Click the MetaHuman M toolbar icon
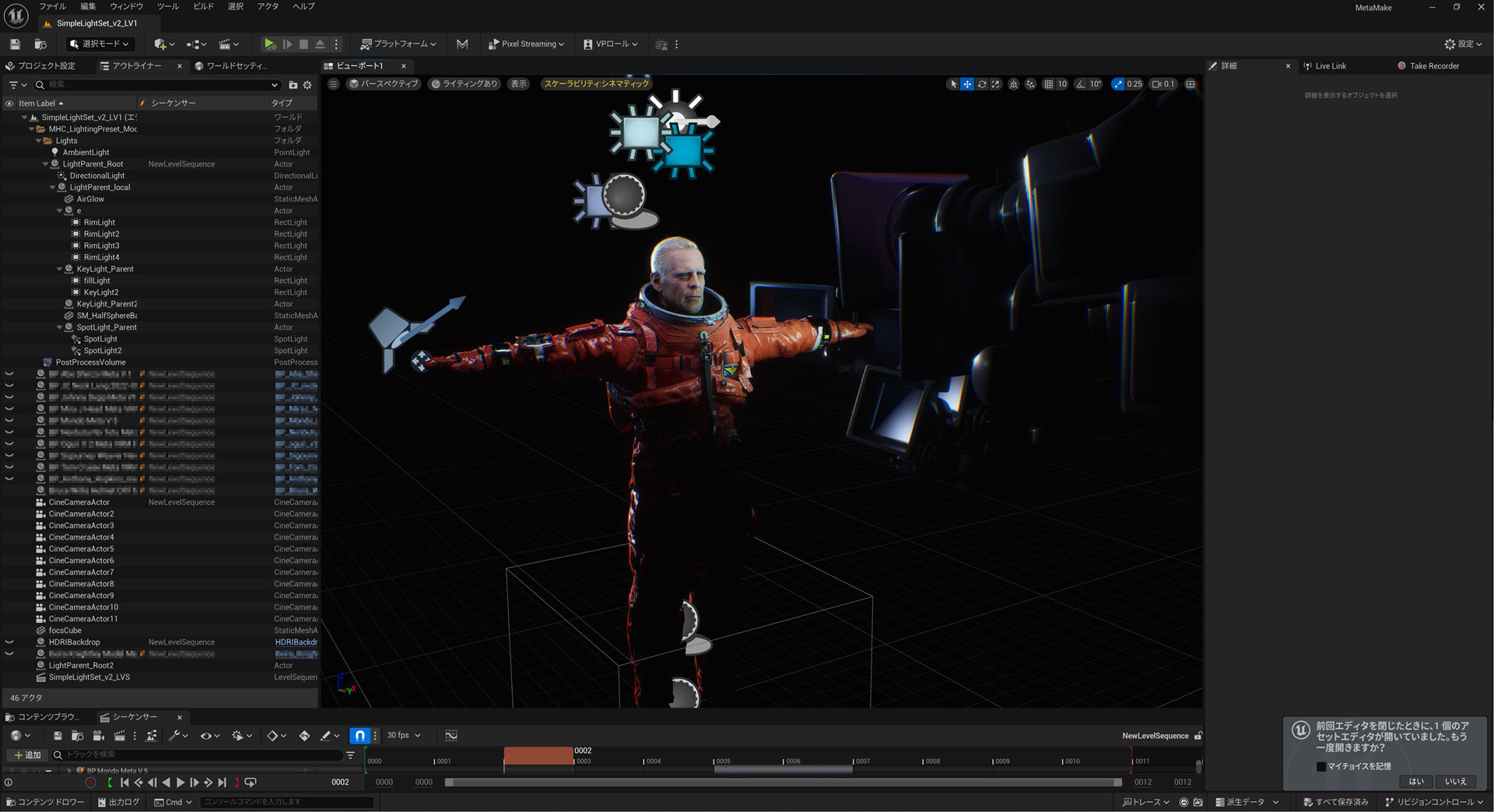Screen dimensions: 1494x812 tap(462, 44)
